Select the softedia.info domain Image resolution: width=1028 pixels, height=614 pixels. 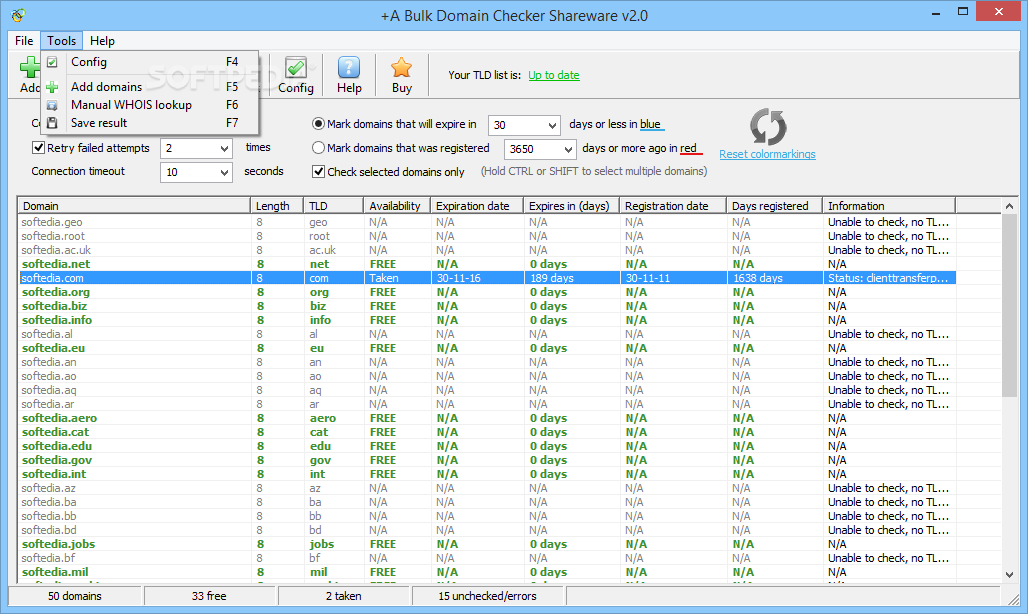[57, 320]
